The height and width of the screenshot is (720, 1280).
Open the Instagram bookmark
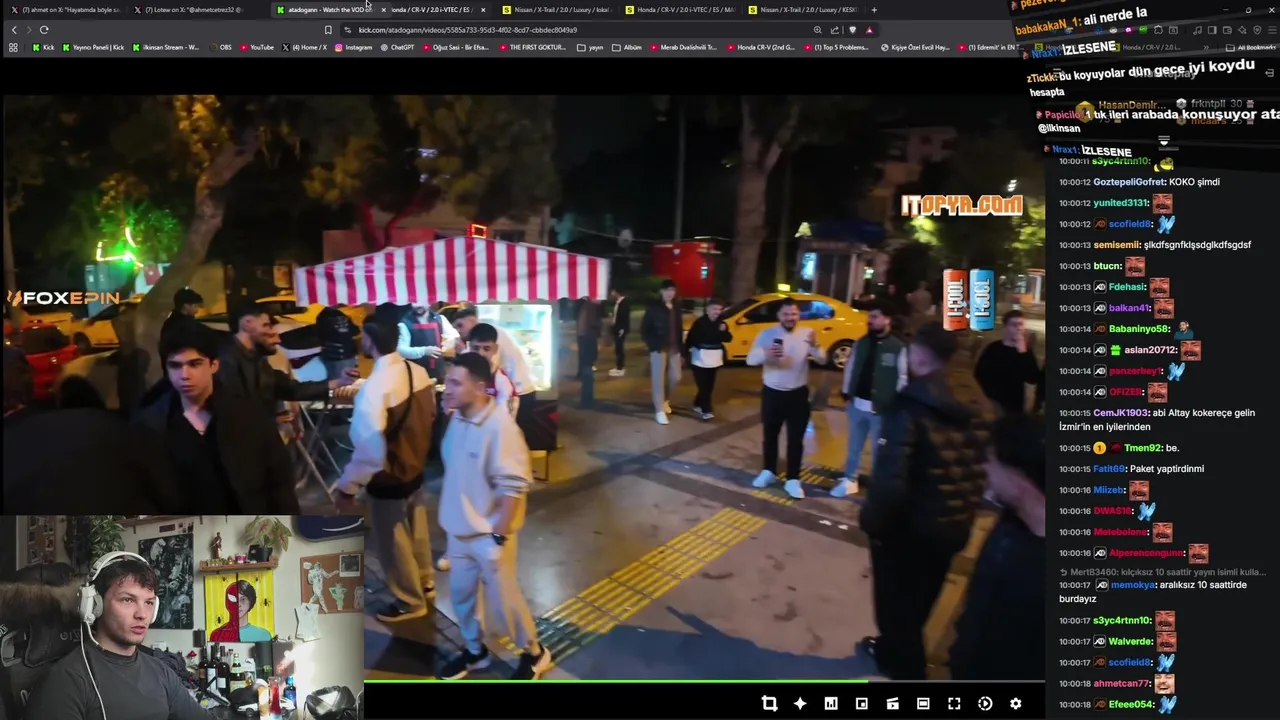[x=354, y=47]
